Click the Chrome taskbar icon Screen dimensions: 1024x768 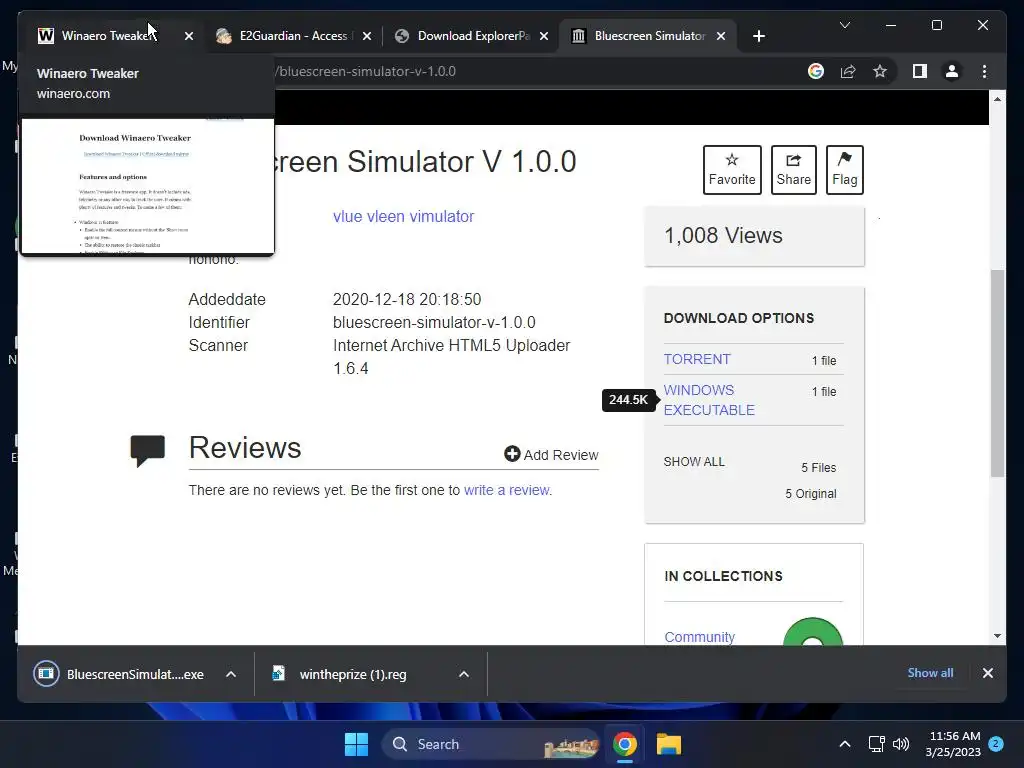pos(624,744)
